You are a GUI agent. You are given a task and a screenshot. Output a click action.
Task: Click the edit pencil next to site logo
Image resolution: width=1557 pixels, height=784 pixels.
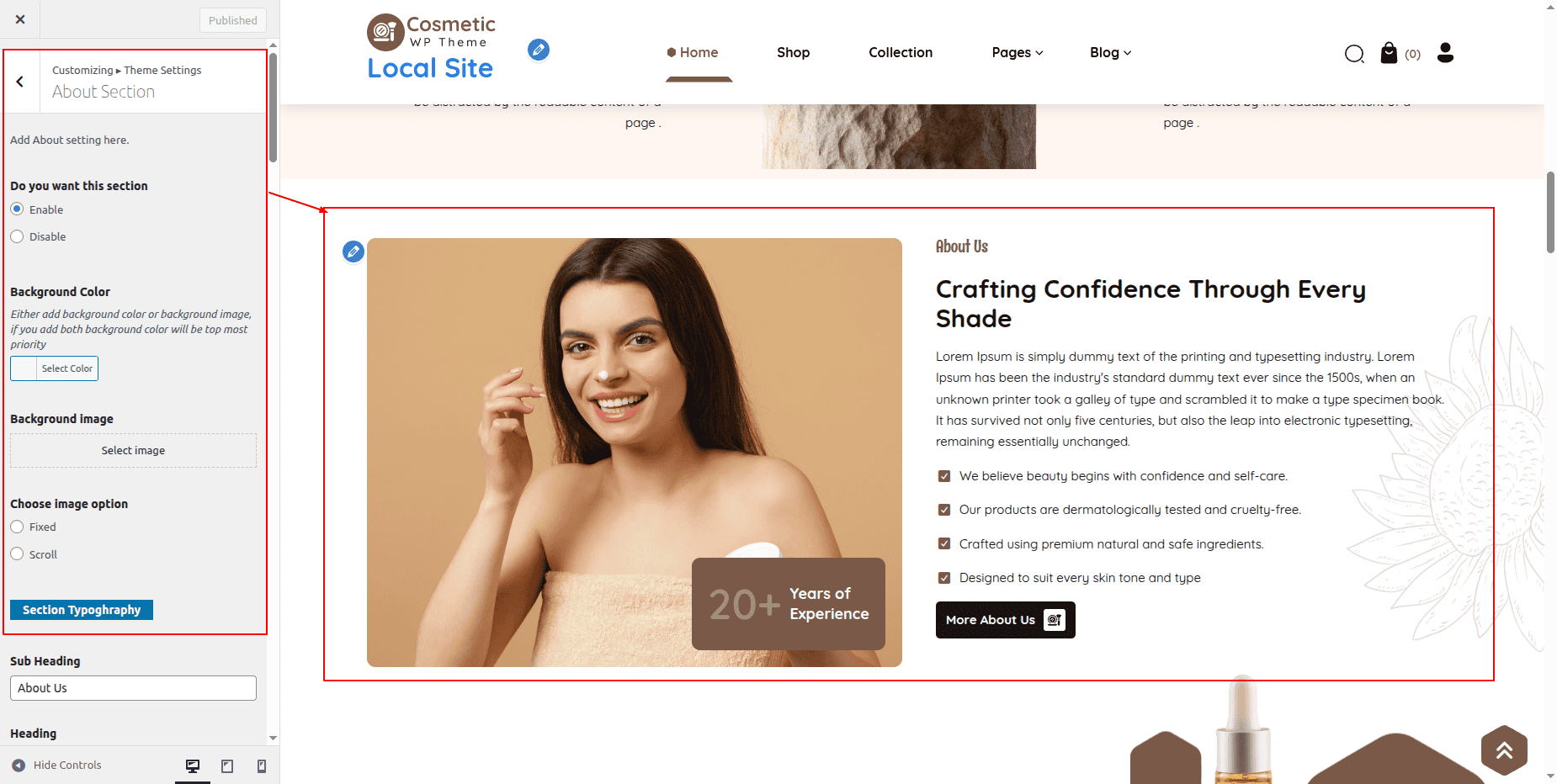tap(539, 50)
